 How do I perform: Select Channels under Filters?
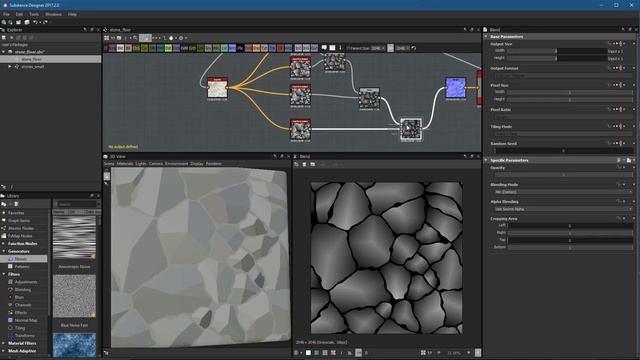[x=23, y=305]
